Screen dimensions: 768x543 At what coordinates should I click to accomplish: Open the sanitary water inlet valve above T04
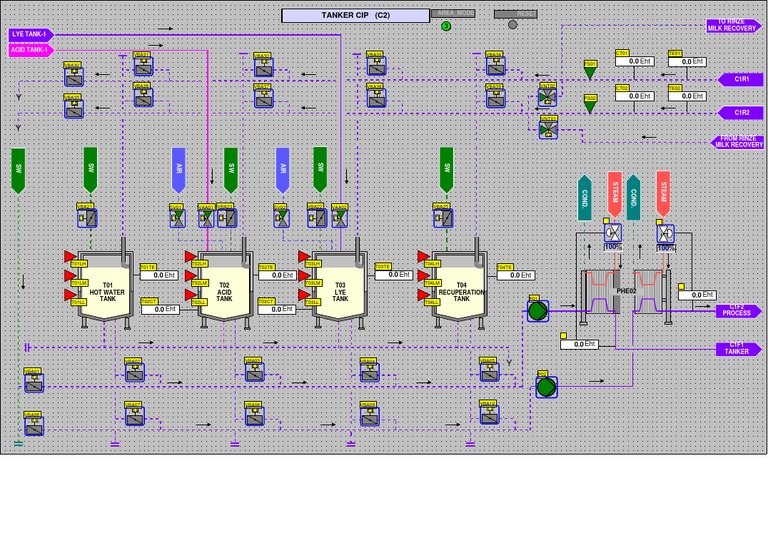[x=443, y=218]
